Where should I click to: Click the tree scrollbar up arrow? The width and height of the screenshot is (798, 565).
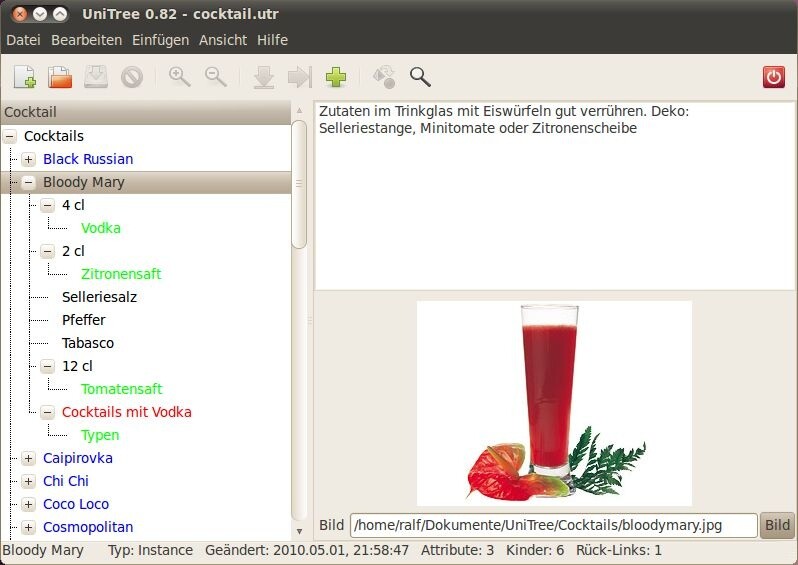[x=299, y=110]
